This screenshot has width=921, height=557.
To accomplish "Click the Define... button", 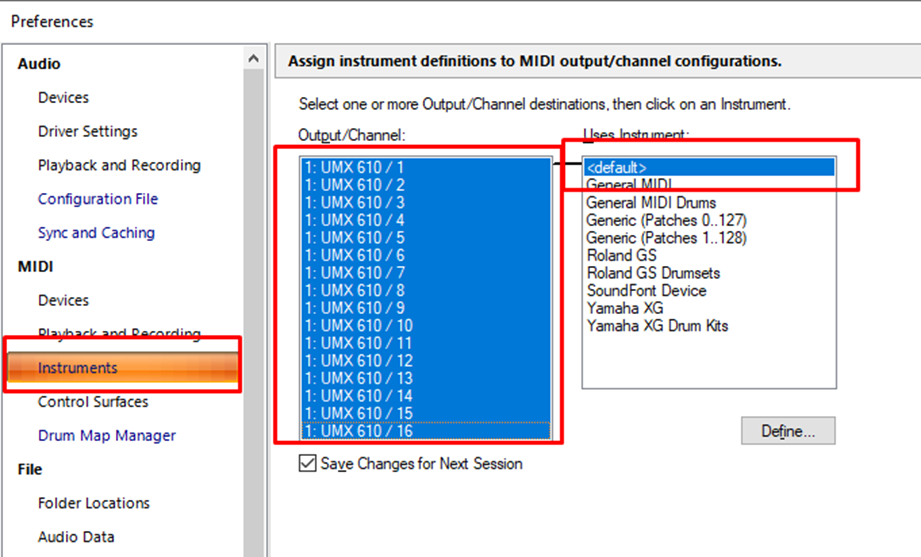I will click(x=788, y=431).
